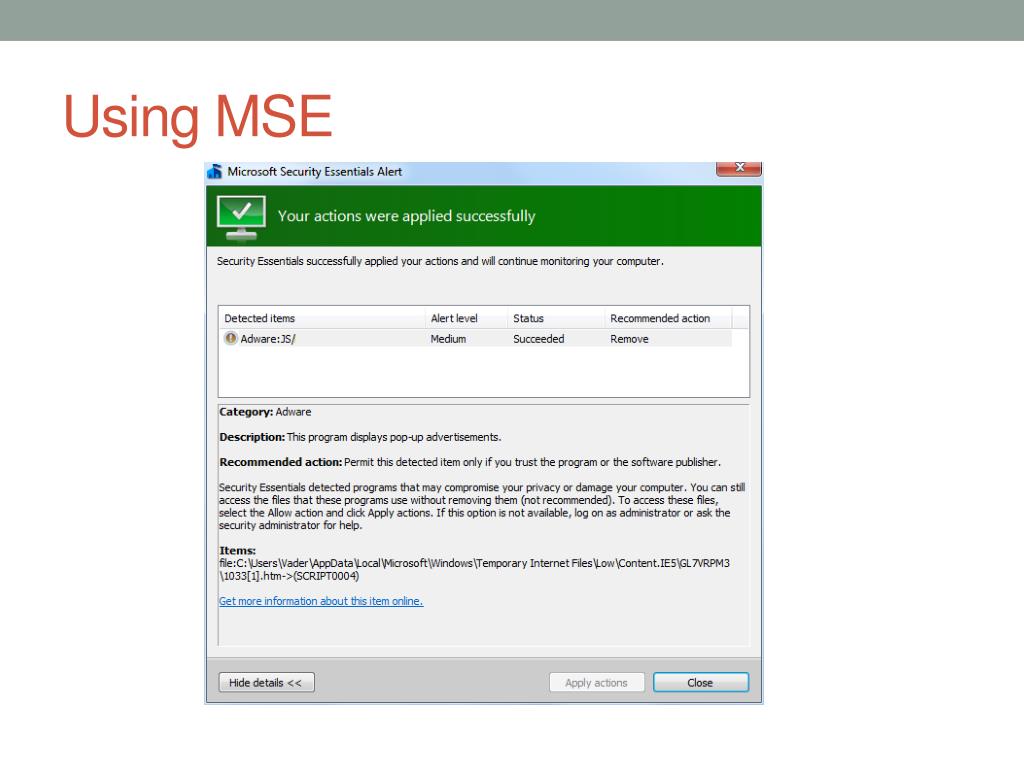1024x768 pixels.
Task: Click the 'Recommended action: Permit this detected item' line
Action: [x=470, y=462]
